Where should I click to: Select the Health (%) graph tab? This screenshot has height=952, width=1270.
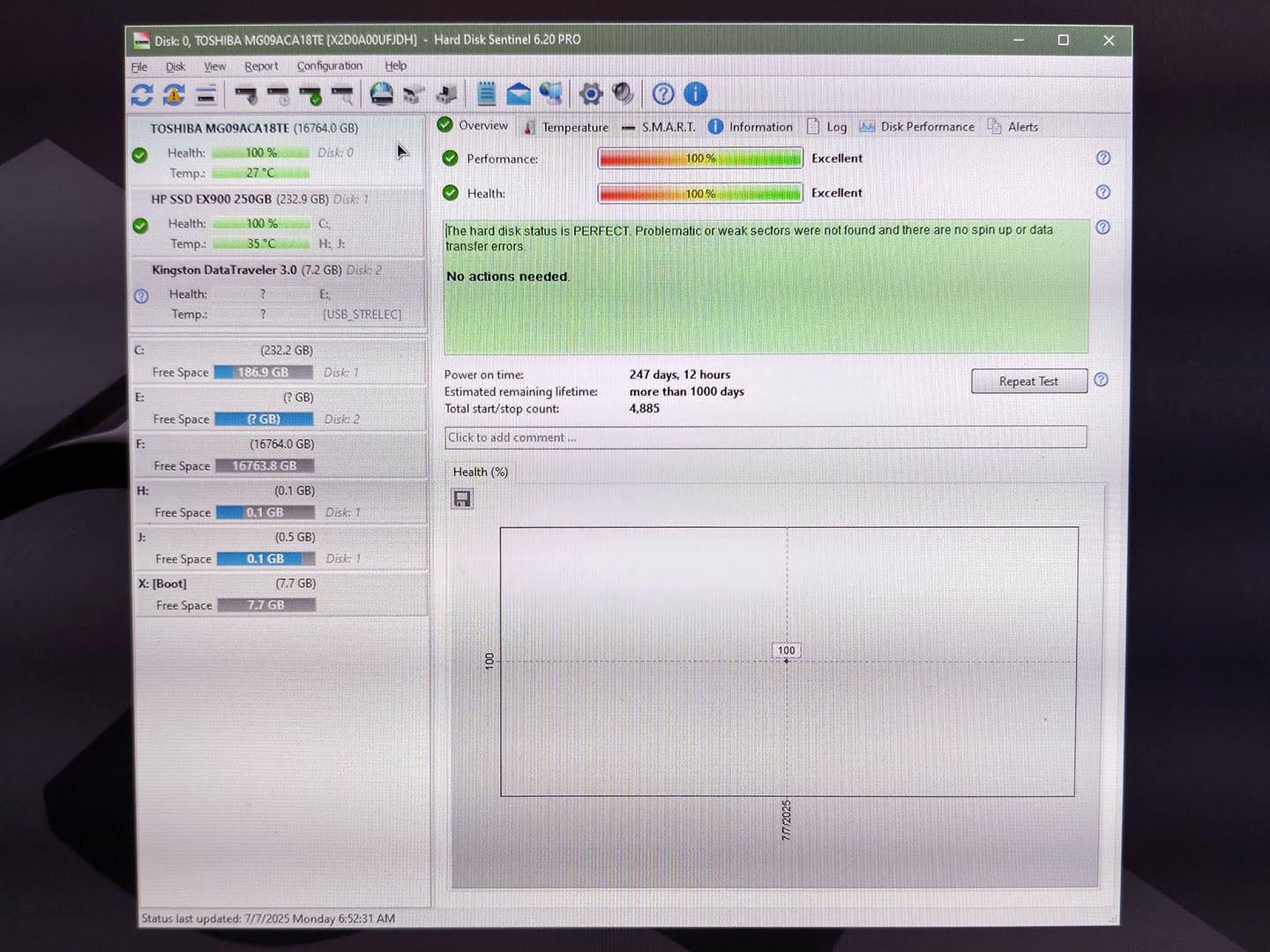pos(481,472)
